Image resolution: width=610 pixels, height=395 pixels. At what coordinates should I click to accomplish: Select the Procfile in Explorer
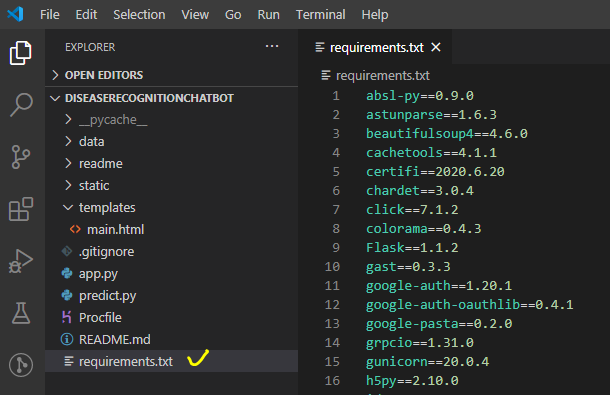pos(100,318)
